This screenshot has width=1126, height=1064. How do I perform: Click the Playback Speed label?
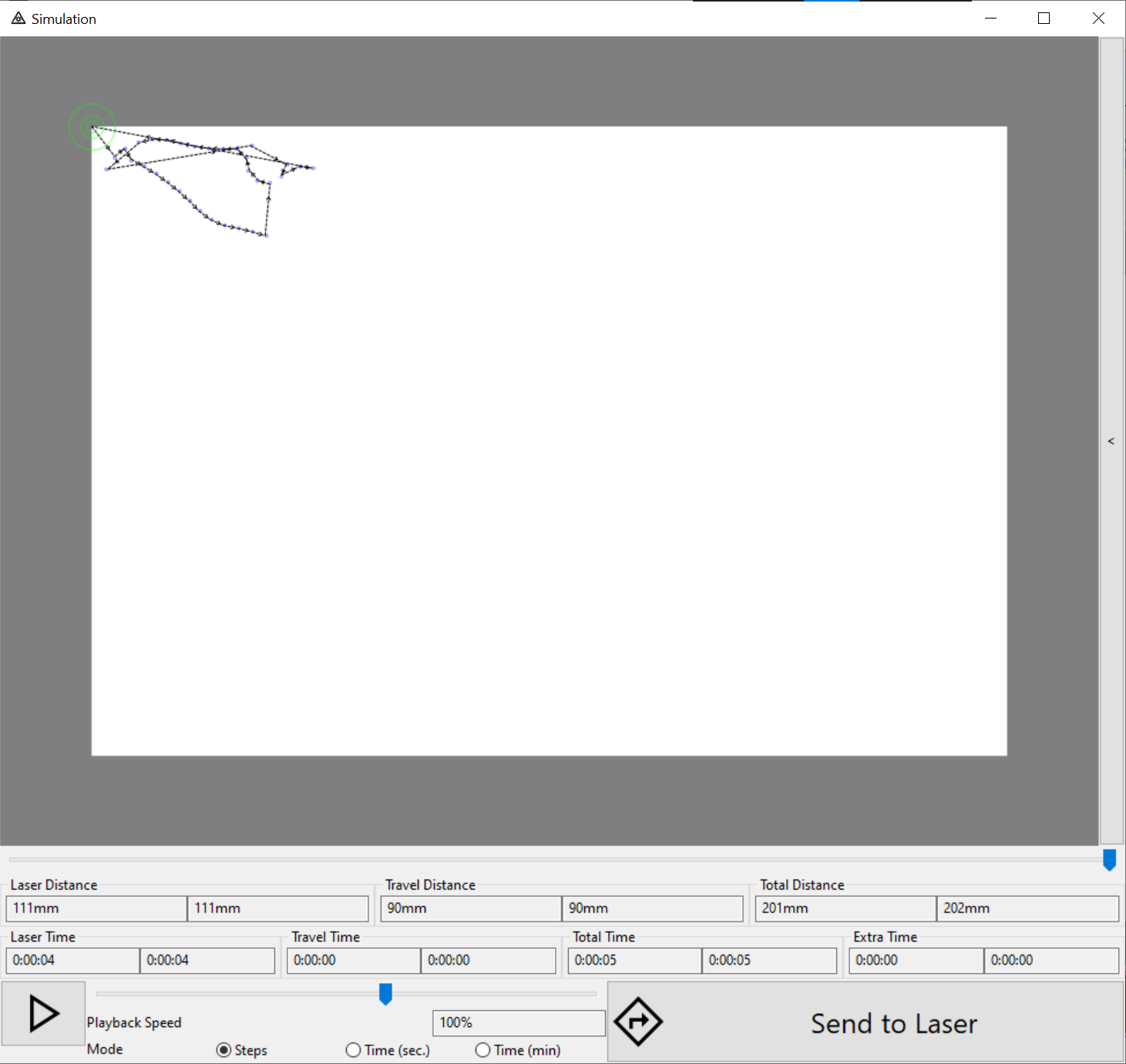pos(134,1022)
